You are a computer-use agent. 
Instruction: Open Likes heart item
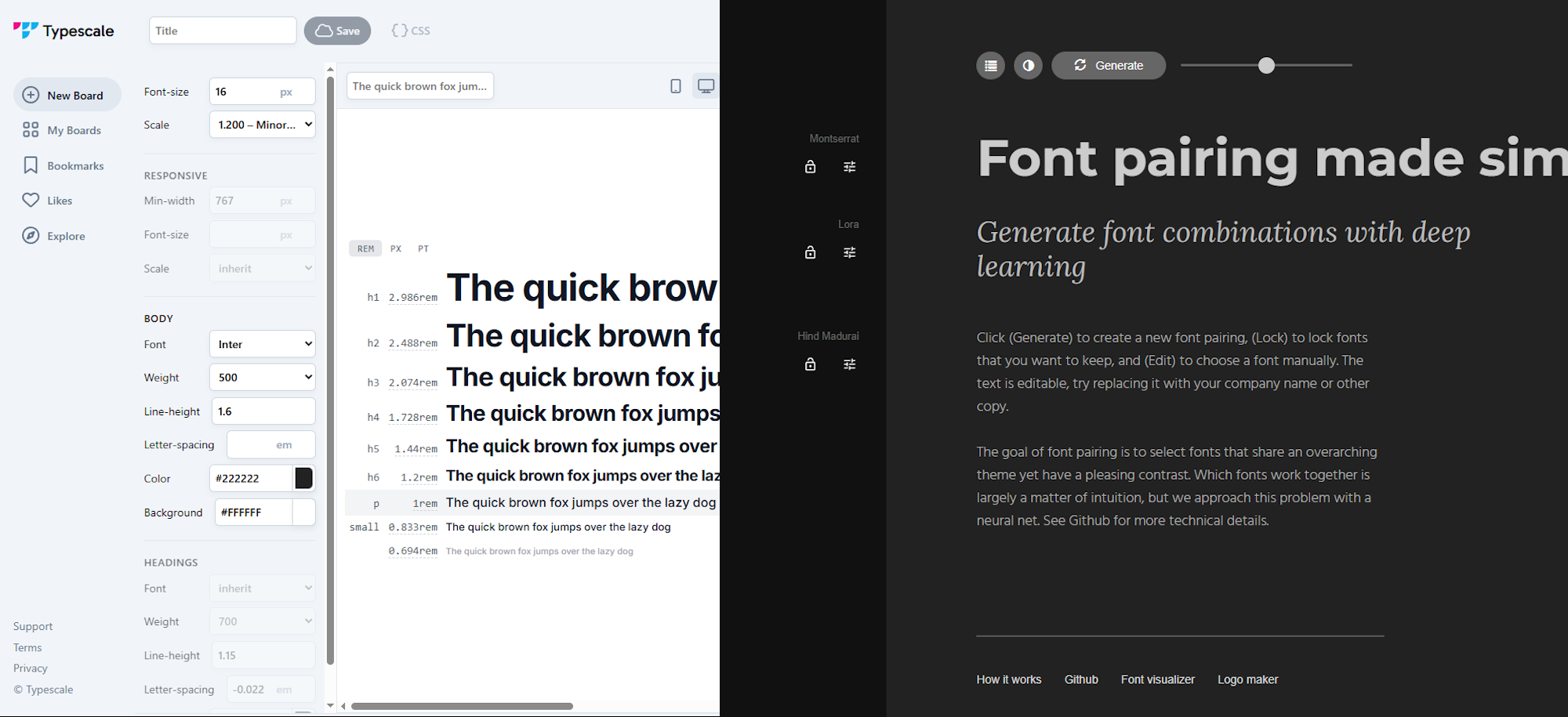[48, 201]
